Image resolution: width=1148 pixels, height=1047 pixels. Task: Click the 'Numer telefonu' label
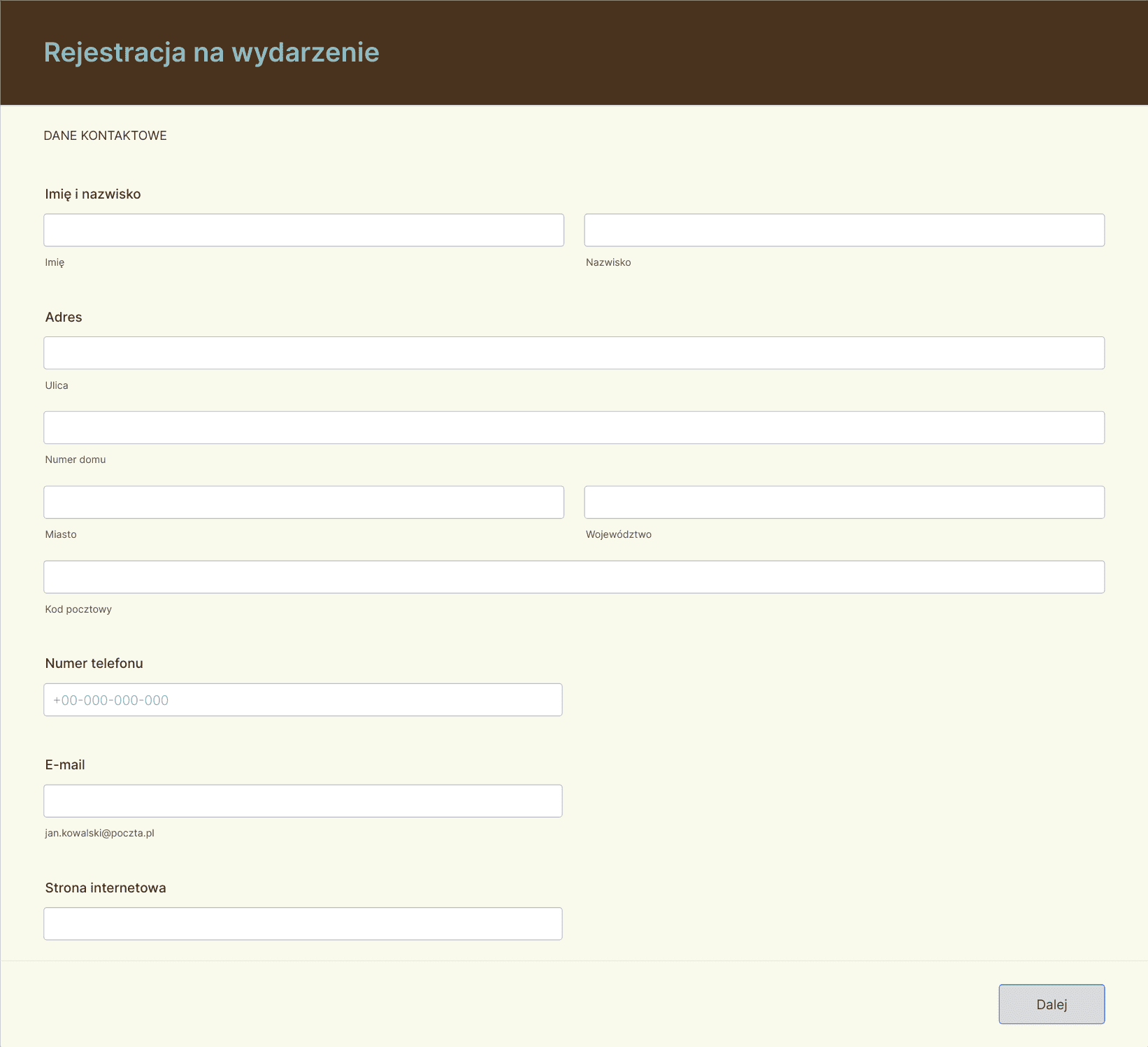94,663
